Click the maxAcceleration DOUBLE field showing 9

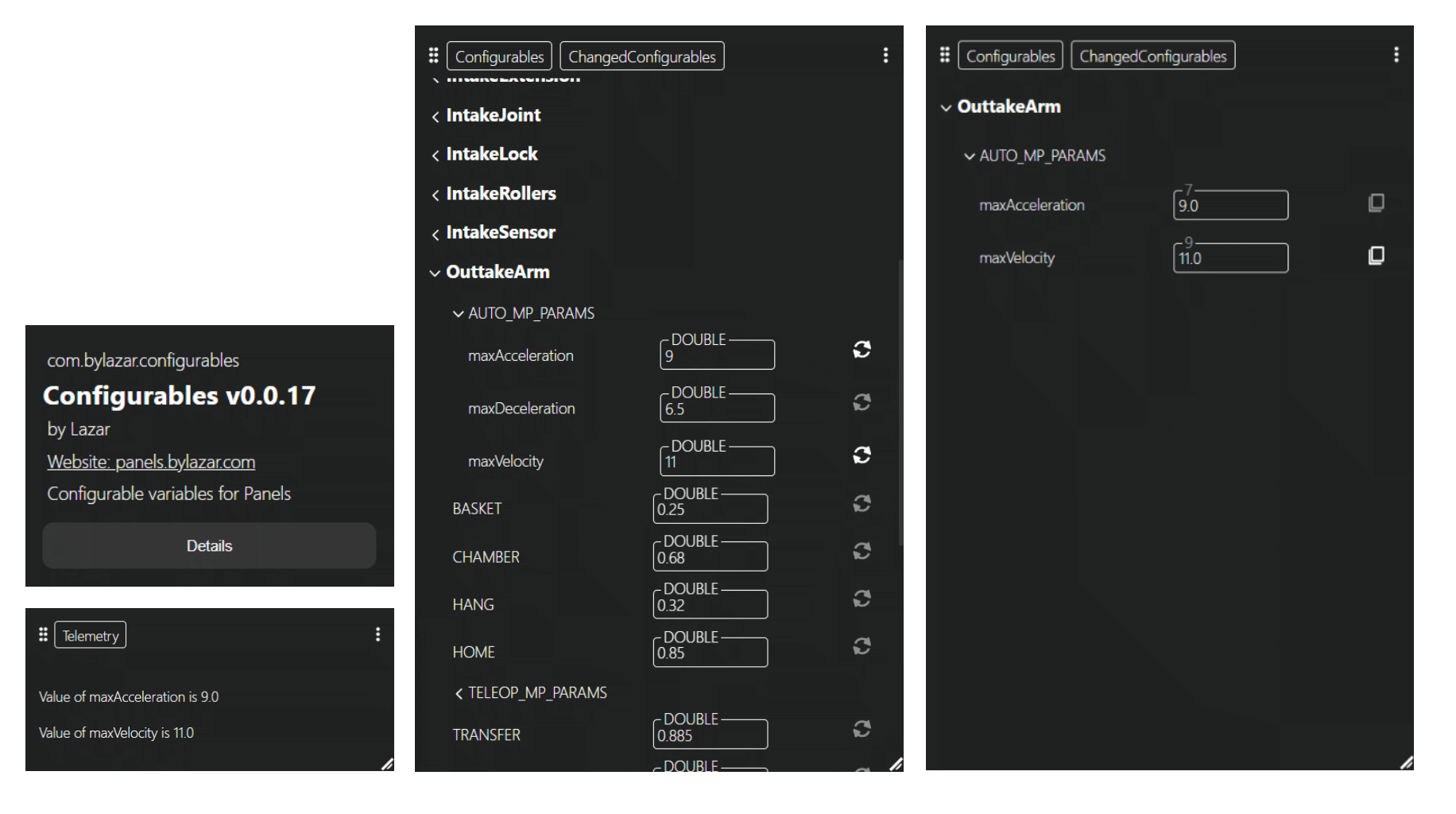[x=717, y=355]
